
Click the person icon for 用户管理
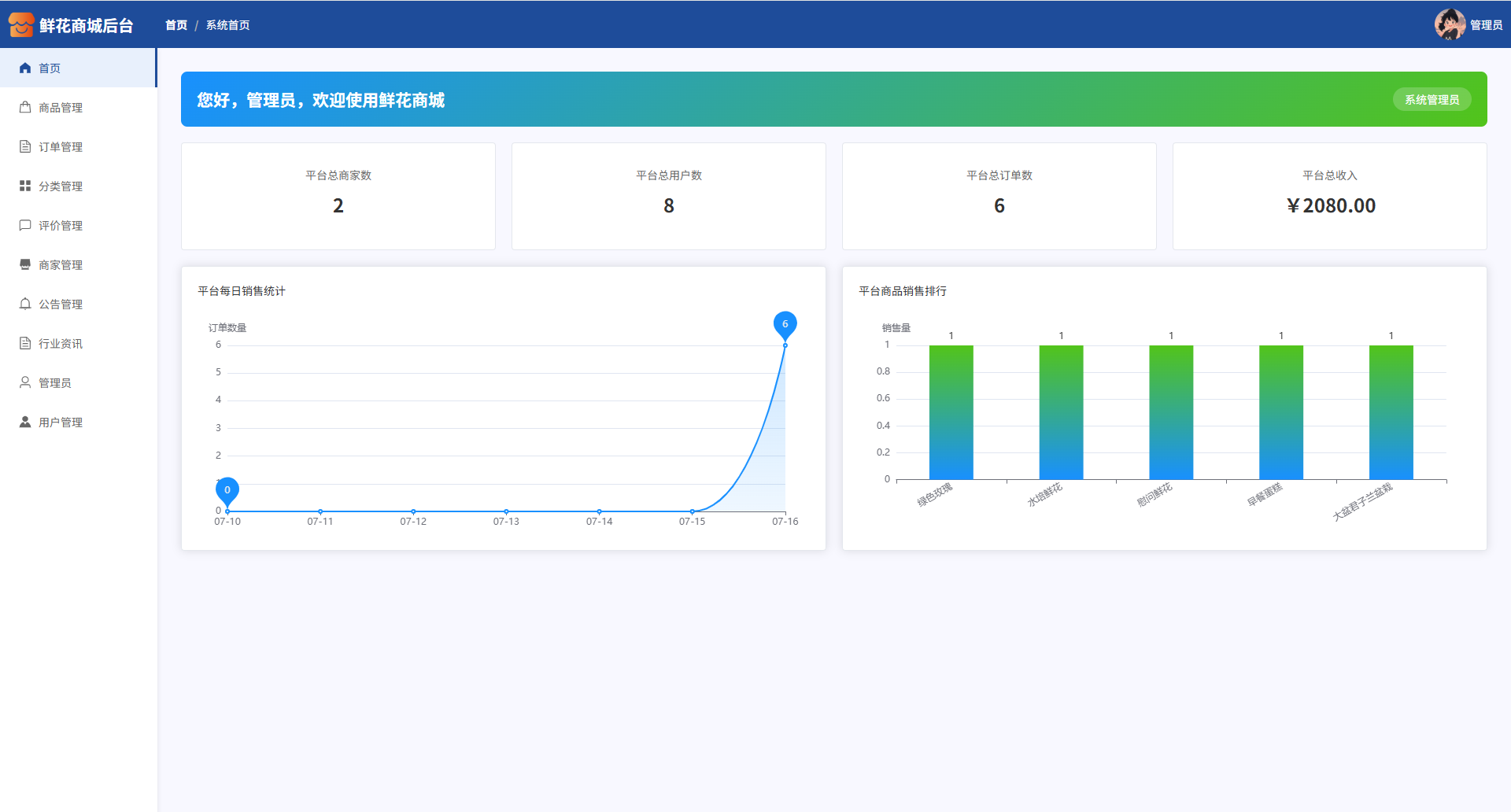tap(25, 423)
